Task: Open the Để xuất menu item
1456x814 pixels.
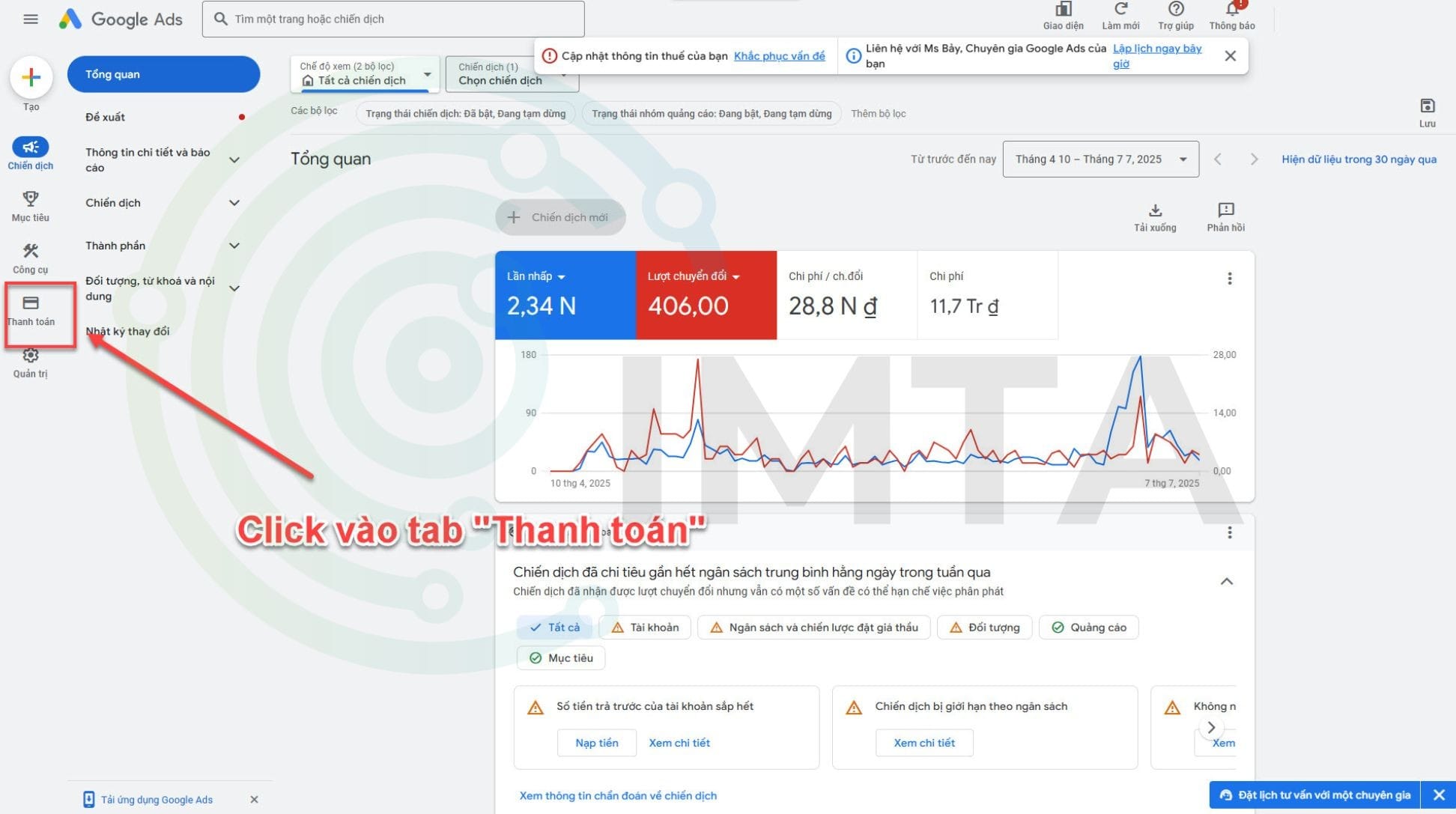Action: 105,117
